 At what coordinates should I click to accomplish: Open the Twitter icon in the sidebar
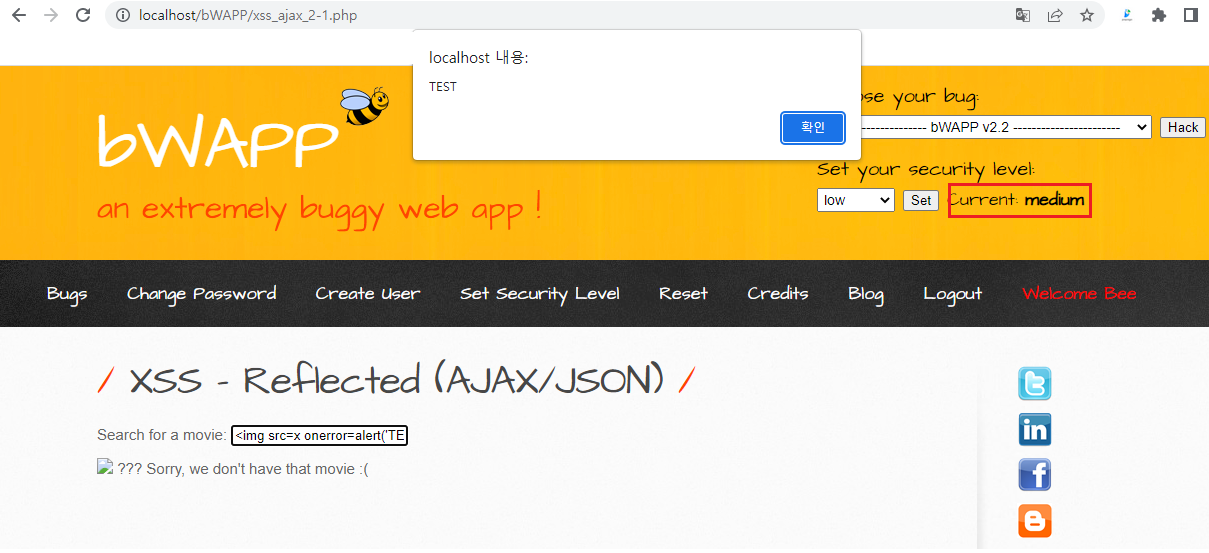1035,384
